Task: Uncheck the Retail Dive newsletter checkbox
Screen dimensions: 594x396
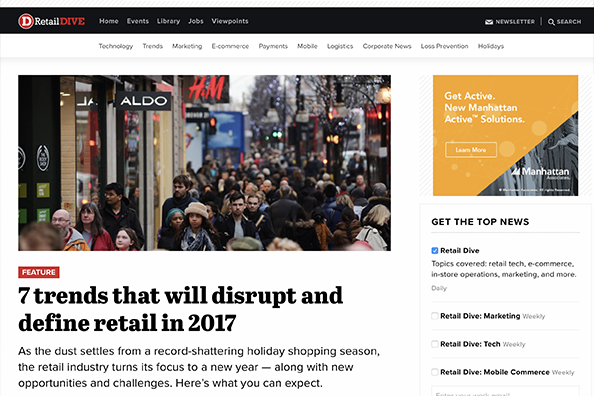Action: click(x=435, y=250)
